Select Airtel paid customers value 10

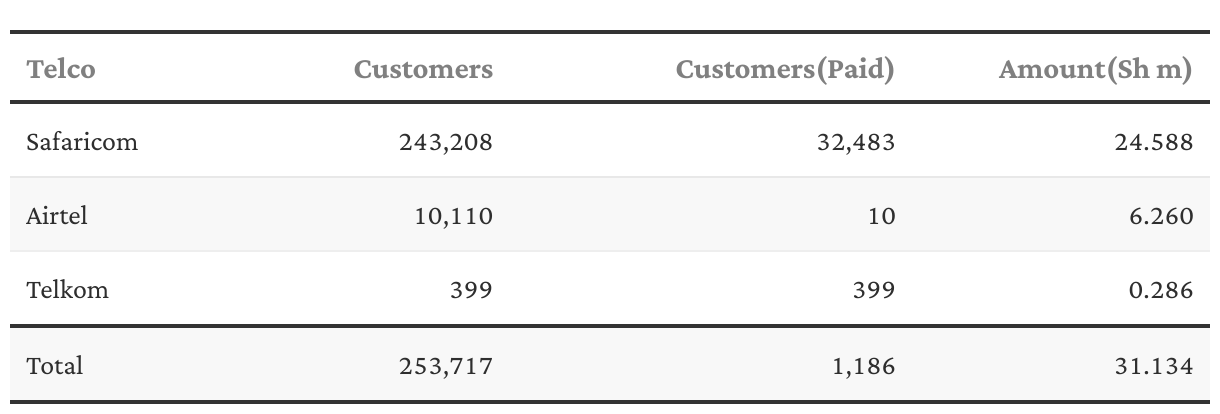click(x=882, y=215)
